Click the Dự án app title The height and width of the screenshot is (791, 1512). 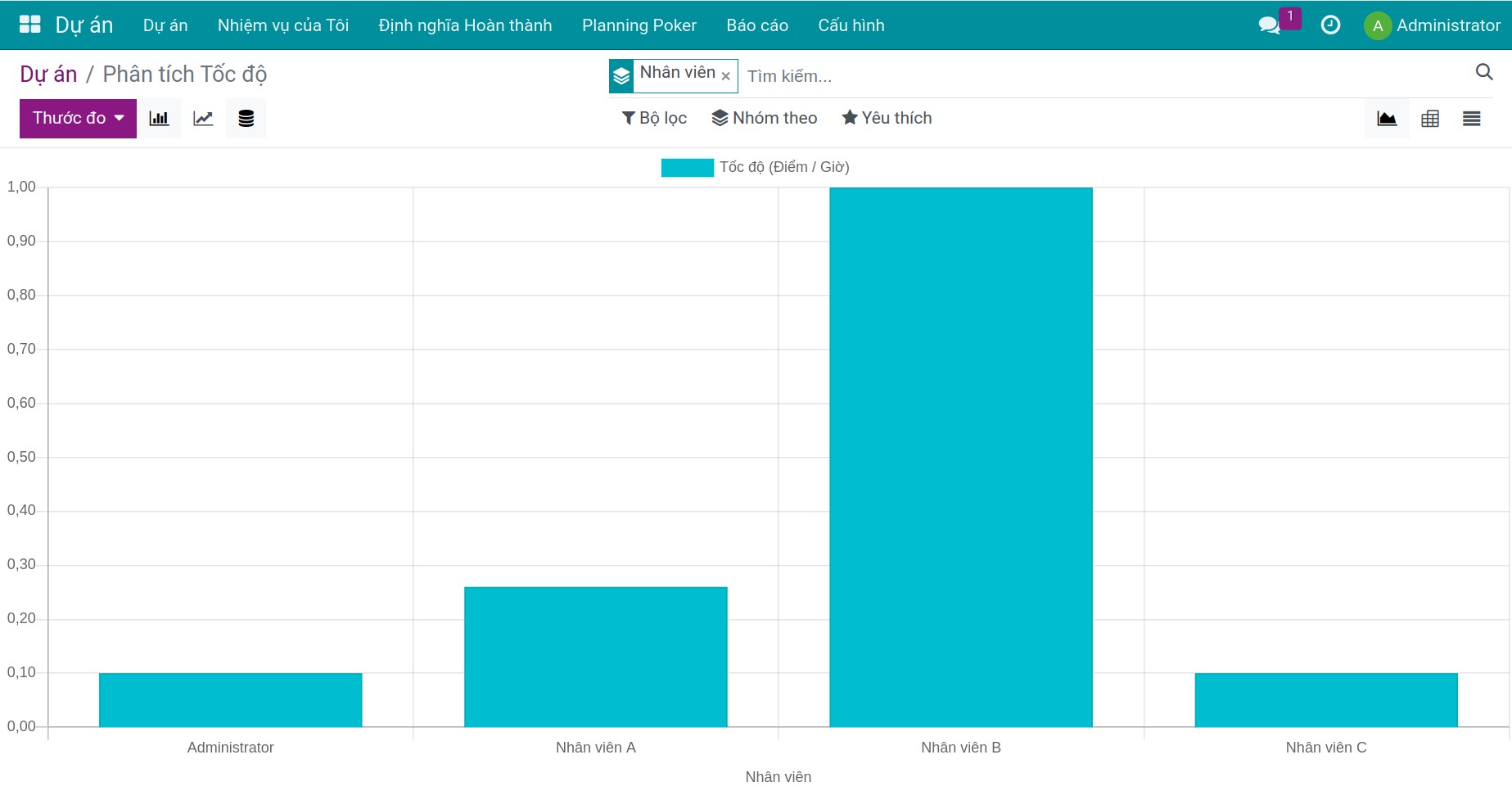(84, 25)
